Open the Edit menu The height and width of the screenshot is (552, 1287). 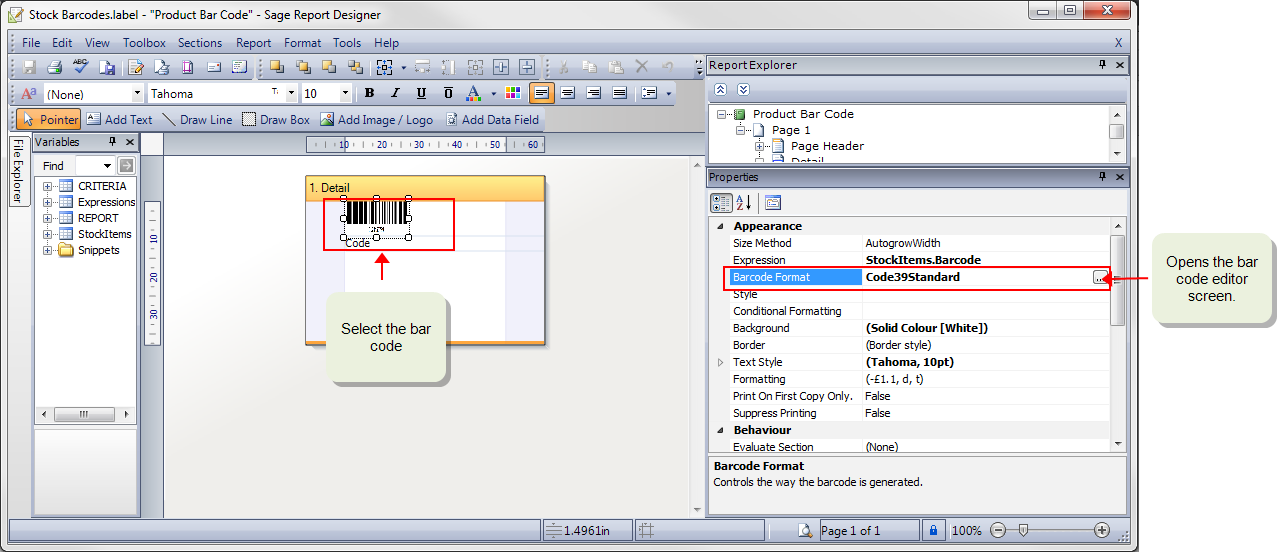(62, 43)
